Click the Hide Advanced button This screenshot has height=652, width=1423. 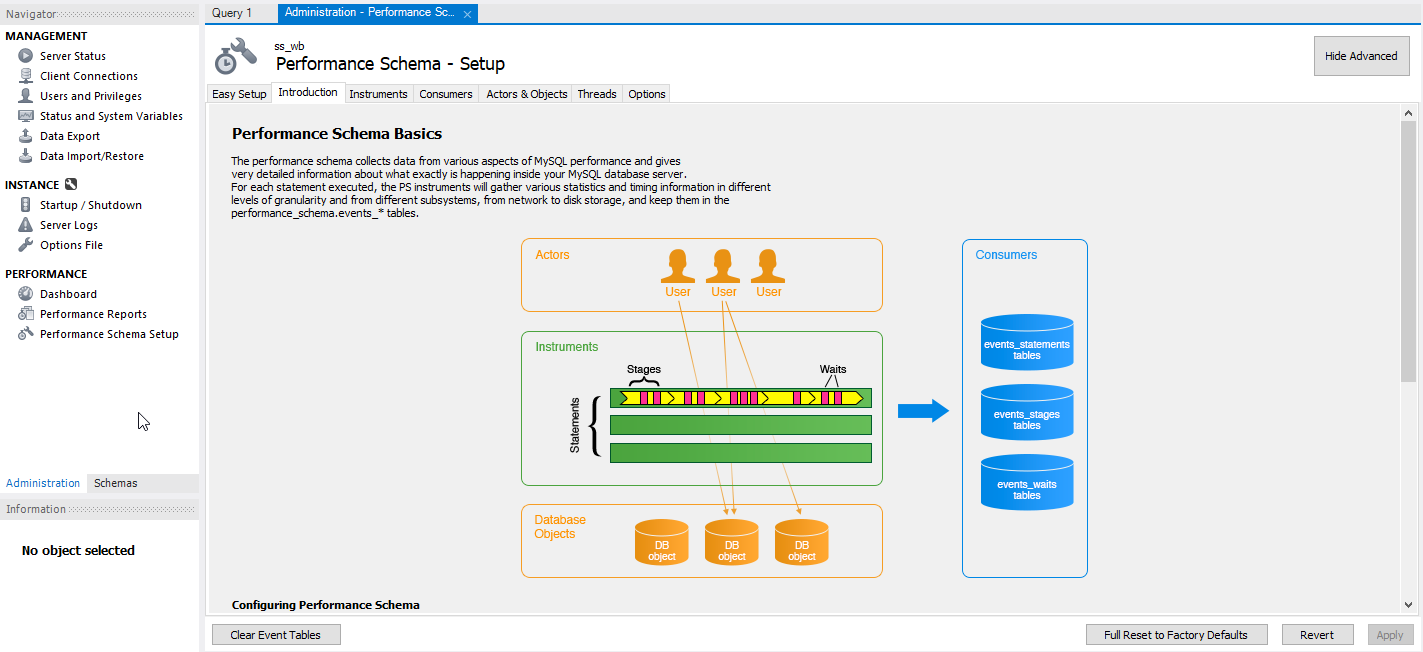(1361, 56)
